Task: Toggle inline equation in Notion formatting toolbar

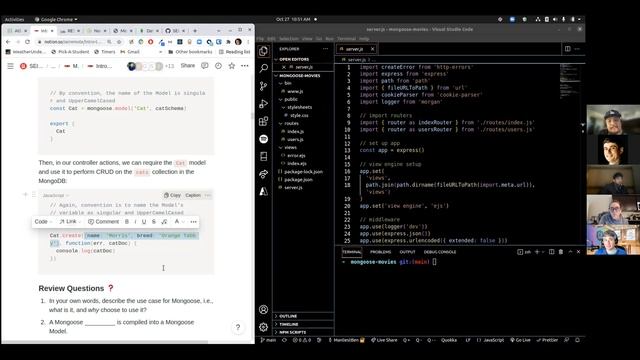Action: click(164, 222)
